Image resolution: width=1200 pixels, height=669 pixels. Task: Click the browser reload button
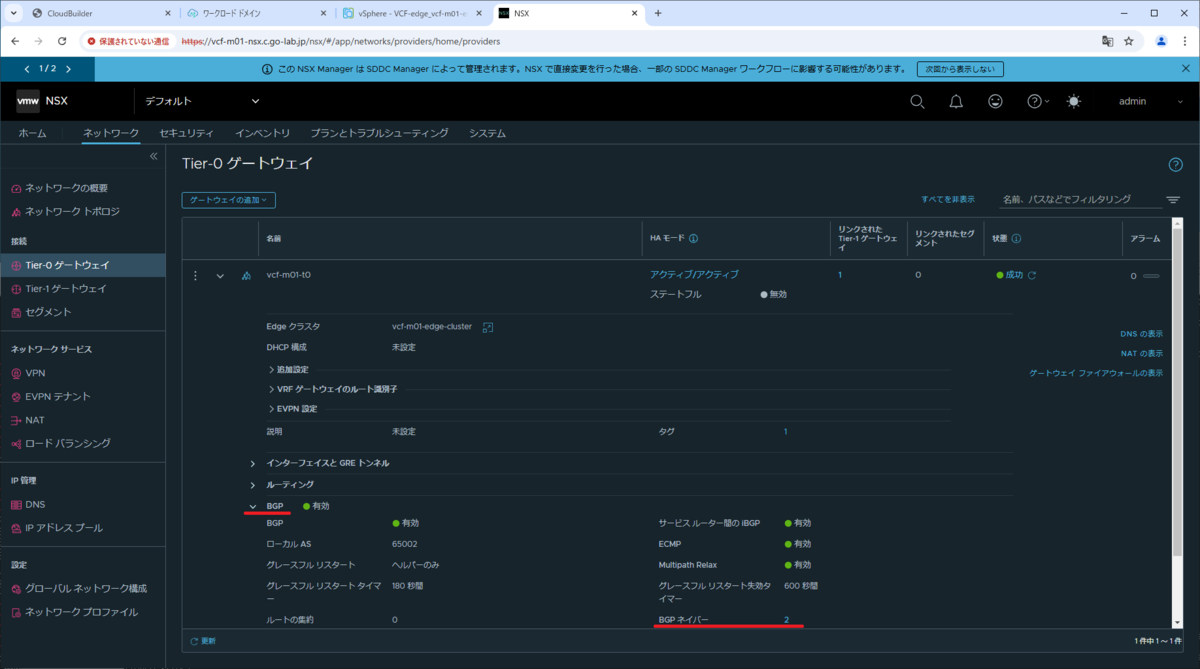pyautogui.click(x=62, y=41)
